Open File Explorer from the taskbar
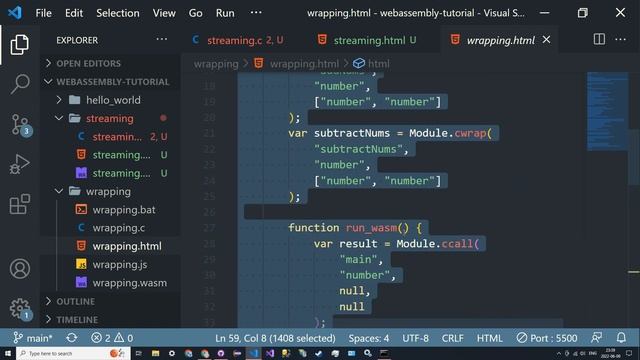Screen dimensions: 640x360 pyautogui.click(x=155, y=353)
